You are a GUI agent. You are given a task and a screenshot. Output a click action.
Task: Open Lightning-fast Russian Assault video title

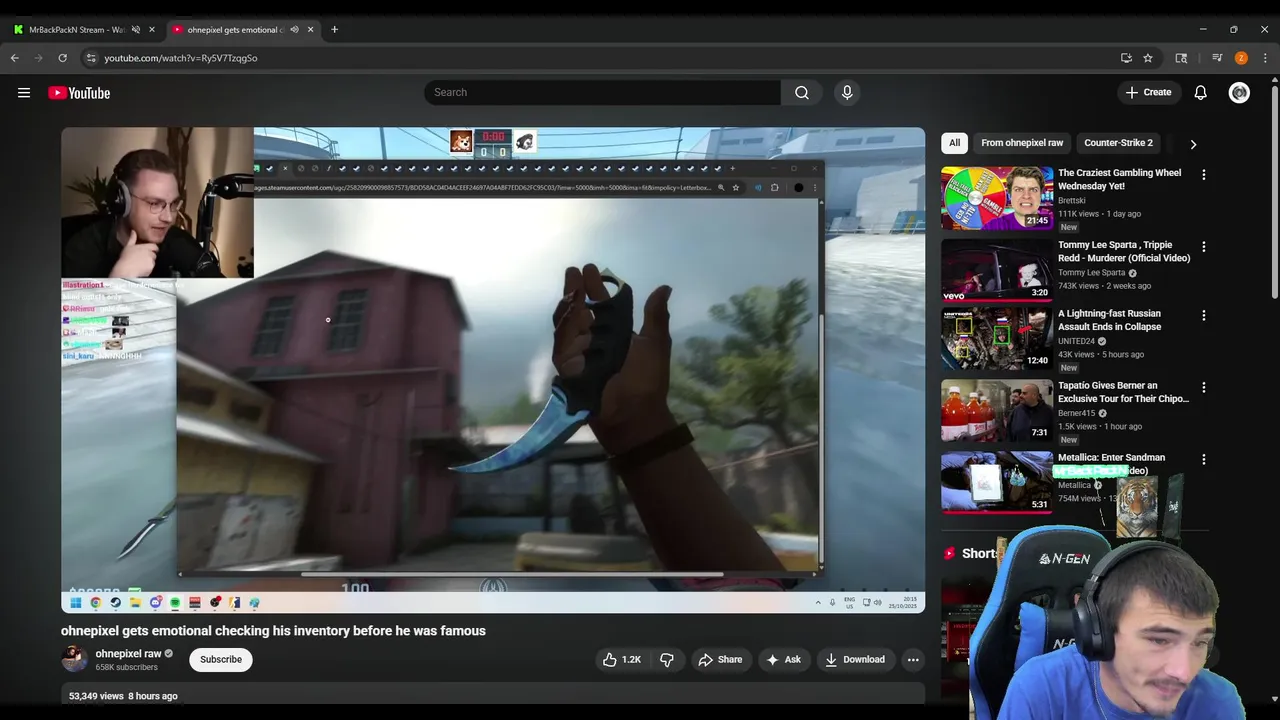[1109, 320]
